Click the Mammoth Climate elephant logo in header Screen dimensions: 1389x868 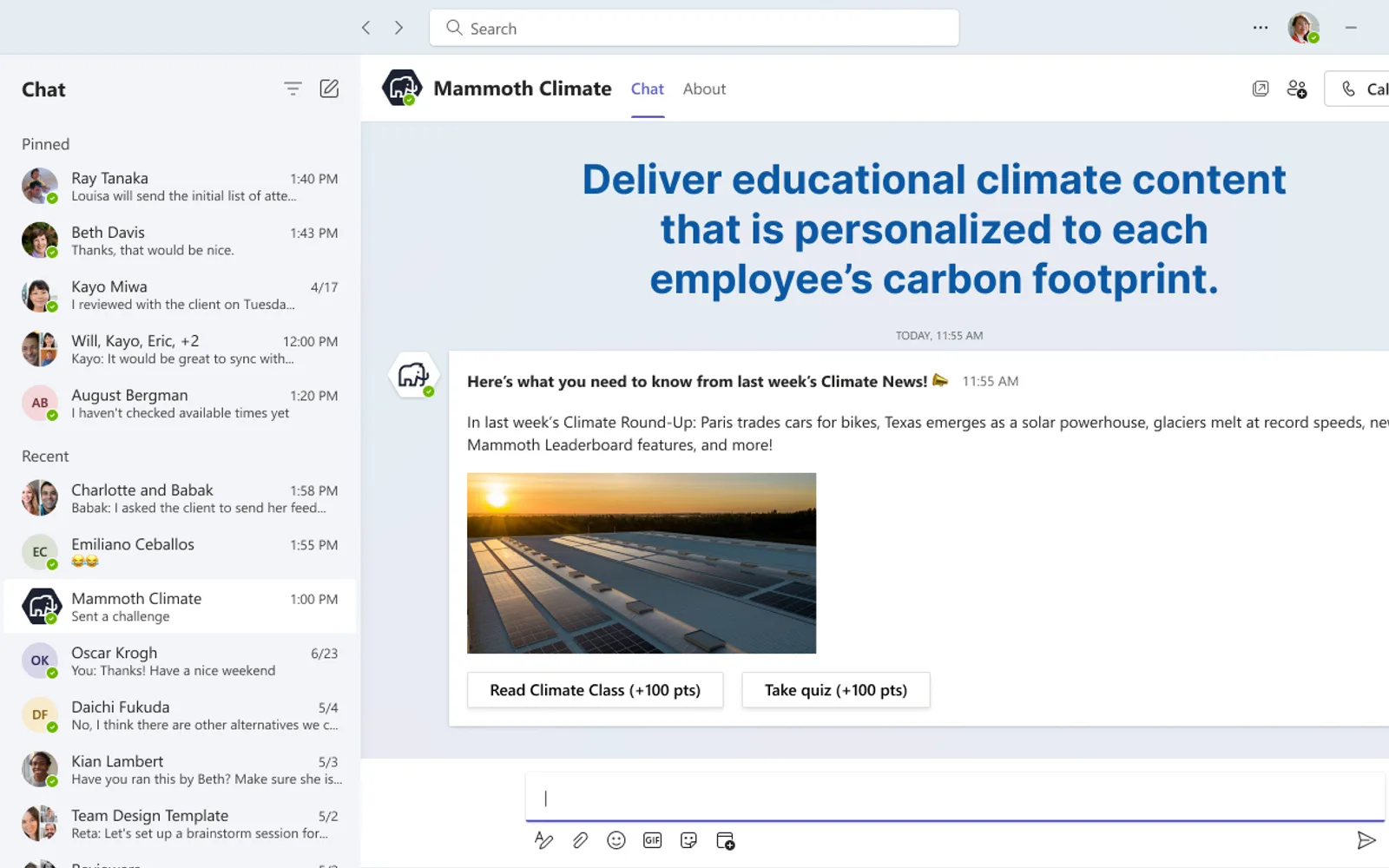click(x=402, y=89)
